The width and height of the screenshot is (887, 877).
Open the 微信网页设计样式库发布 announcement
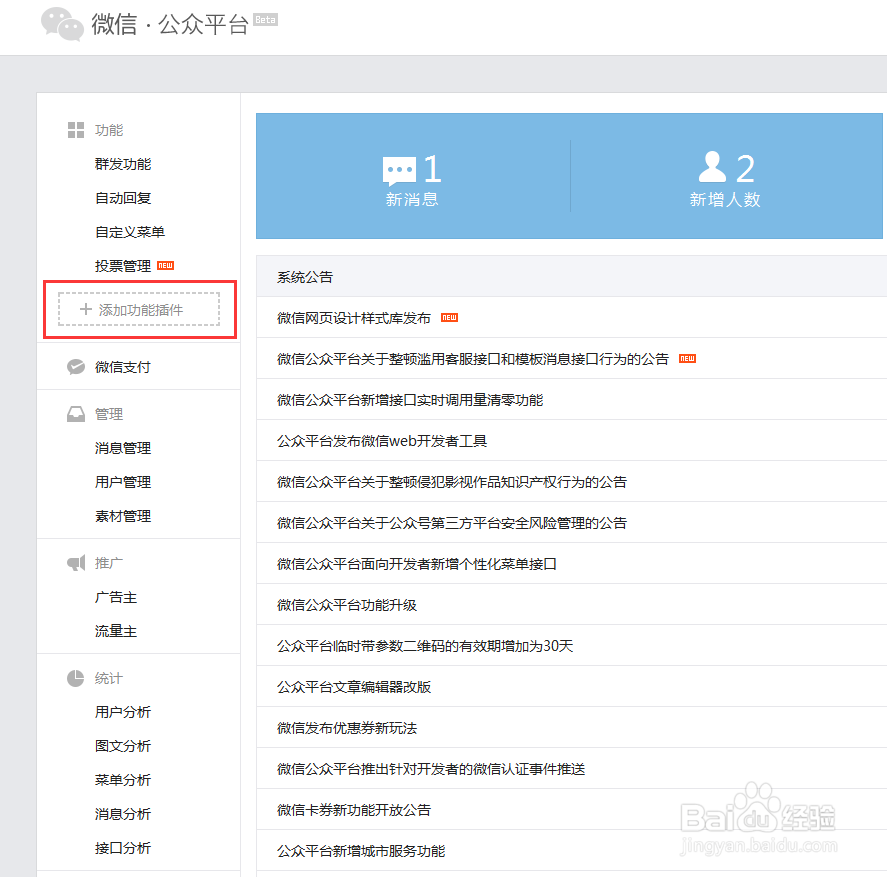pos(352,317)
